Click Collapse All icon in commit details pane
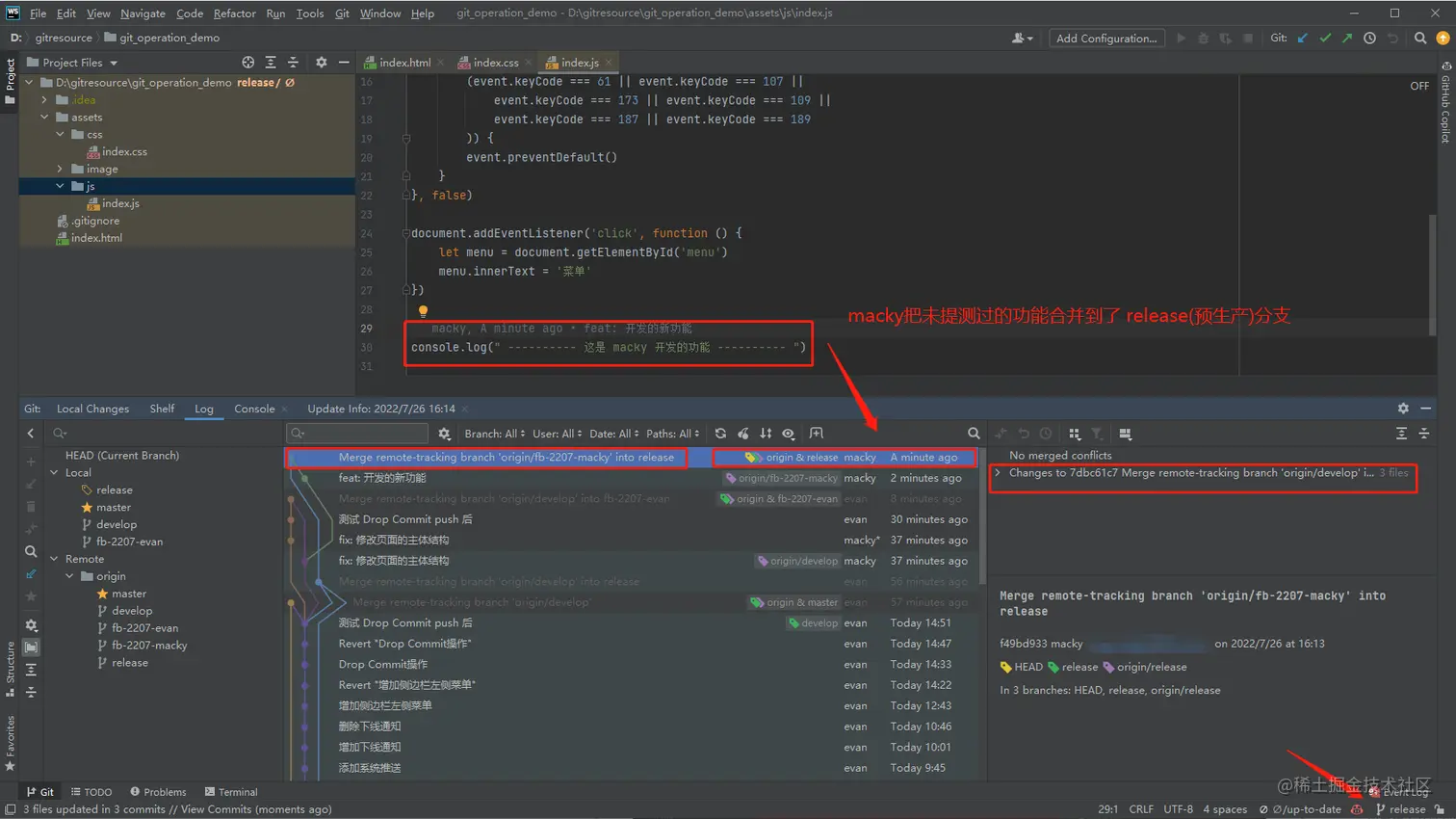Image resolution: width=1456 pixels, height=819 pixels. click(x=1424, y=434)
